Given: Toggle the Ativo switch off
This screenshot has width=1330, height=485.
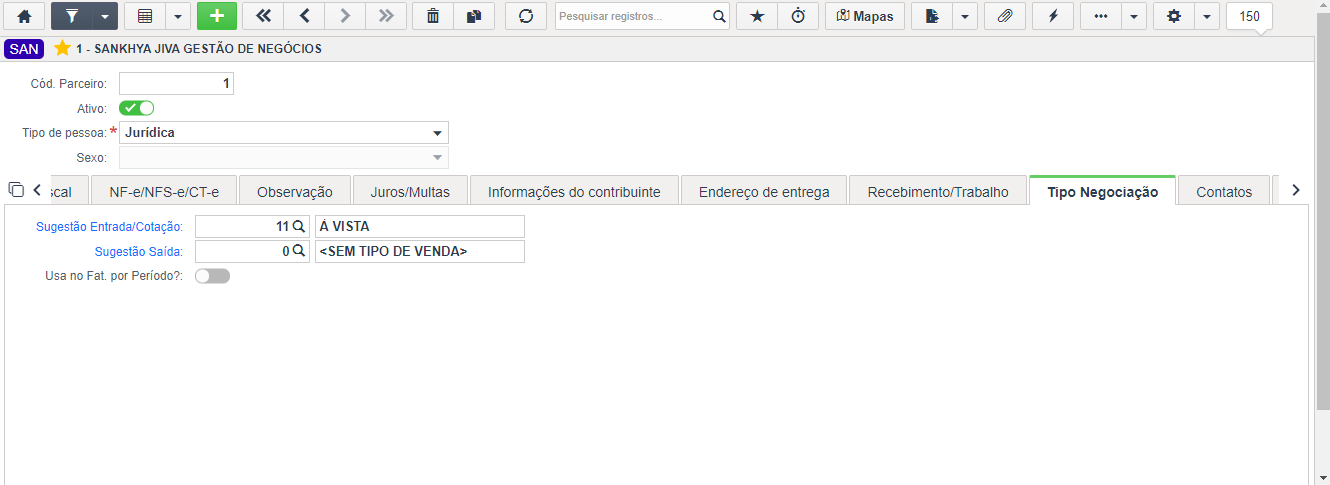Looking at the screenshot, I should tap(136, 108).
